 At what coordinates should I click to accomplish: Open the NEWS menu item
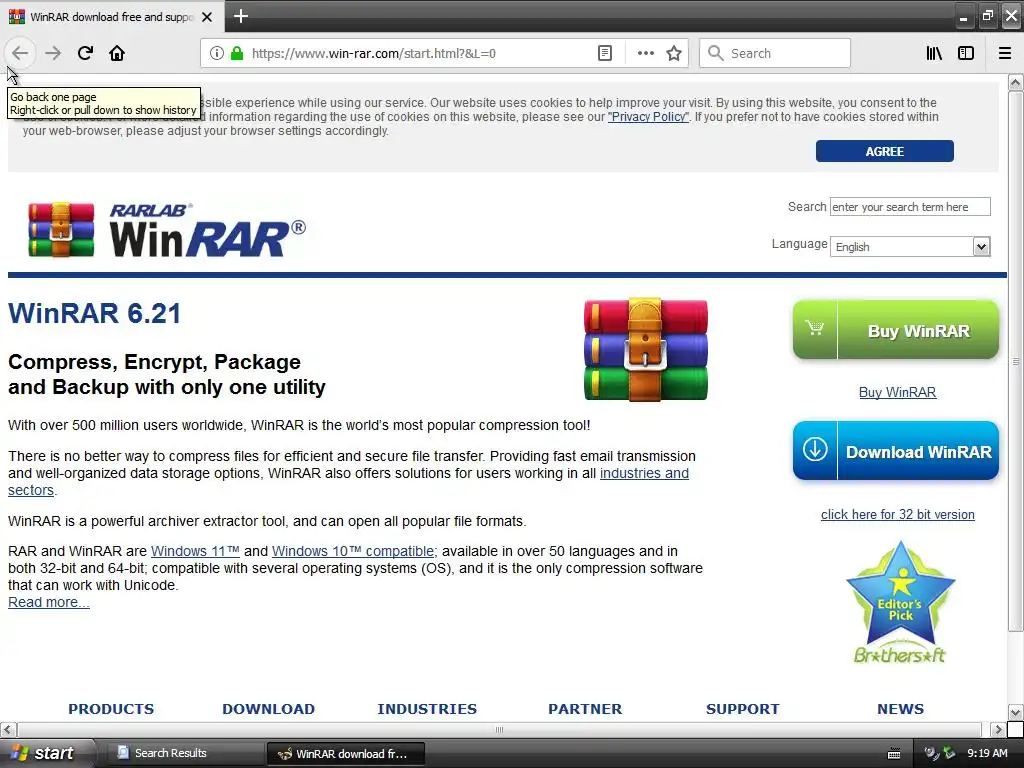point(900,709)
